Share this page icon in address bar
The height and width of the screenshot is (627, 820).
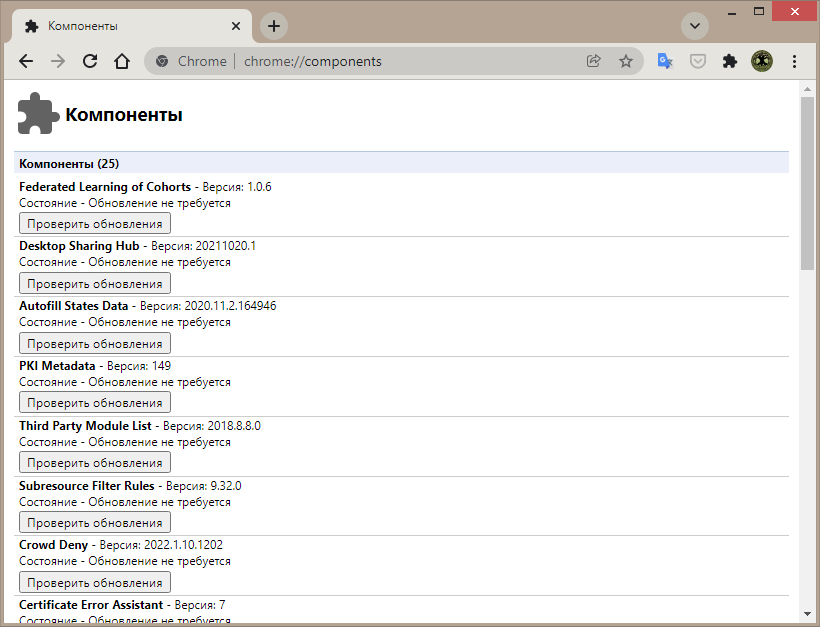click(x=594, y=61)
